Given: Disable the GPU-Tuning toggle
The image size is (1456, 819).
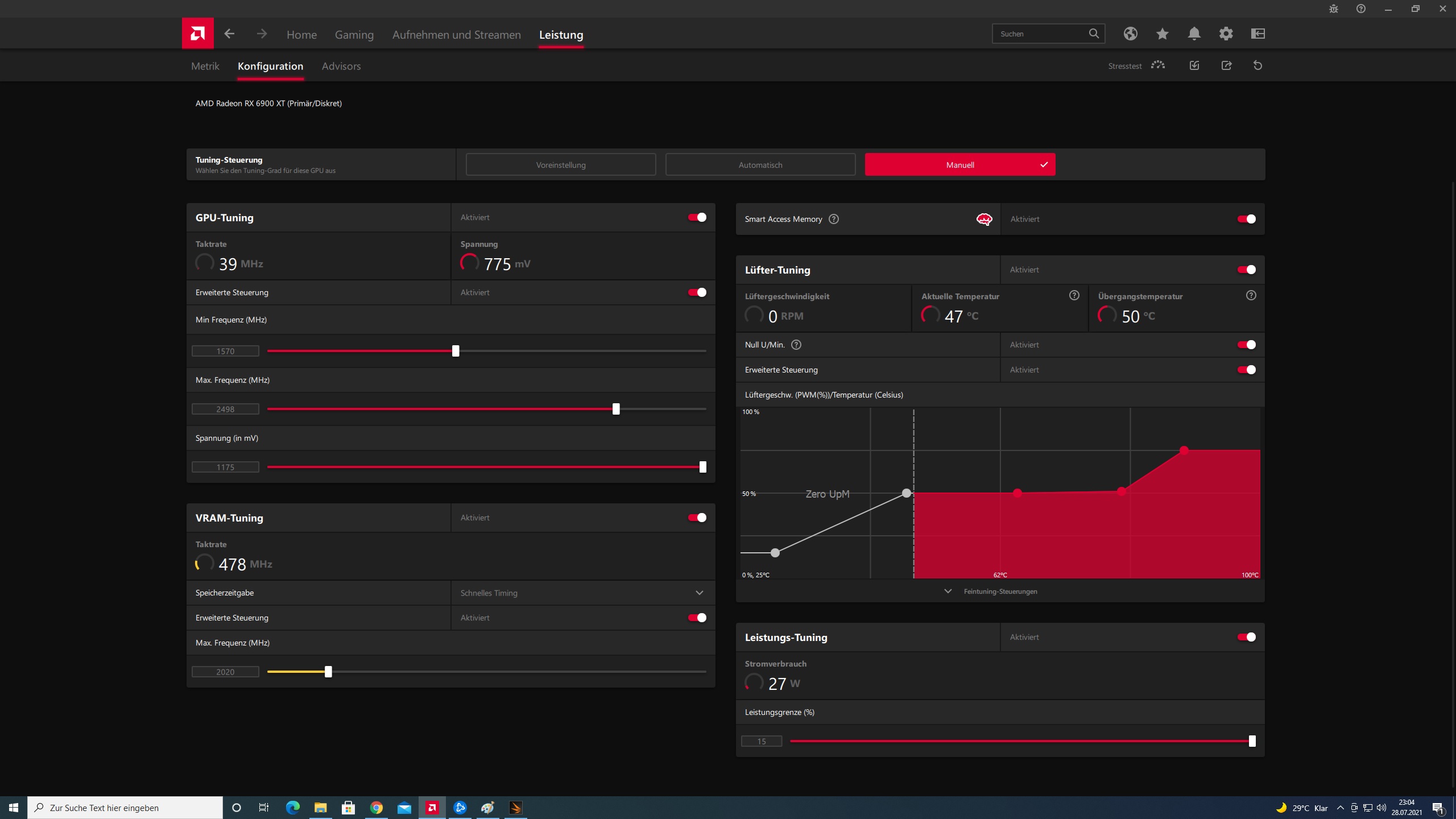Looking at the screenshot, I should pos(697,217).
